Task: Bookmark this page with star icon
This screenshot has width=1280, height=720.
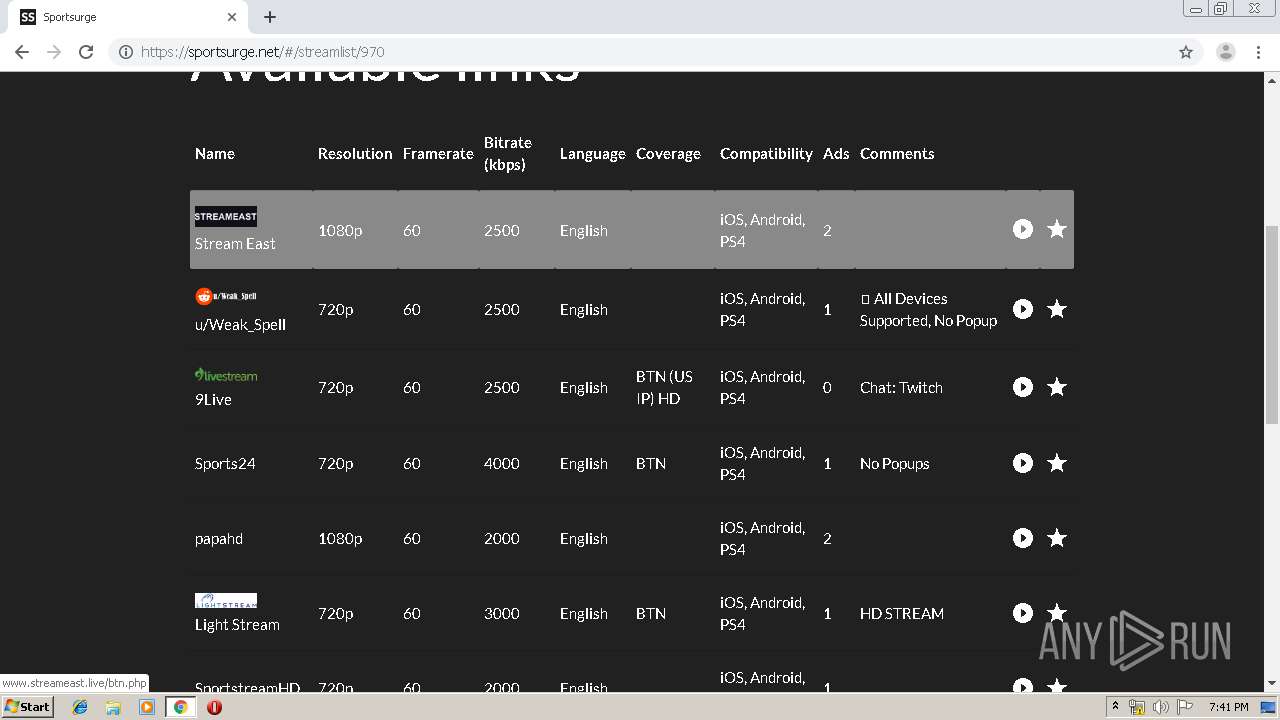Action: [1186, 52]
